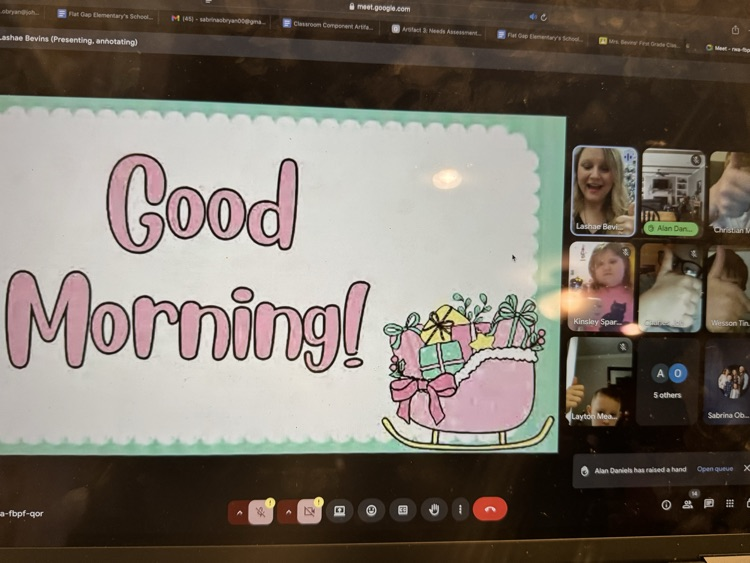Screen dimensions: 750x563
Task: Open the Activities grid icon
Action: 730,504
